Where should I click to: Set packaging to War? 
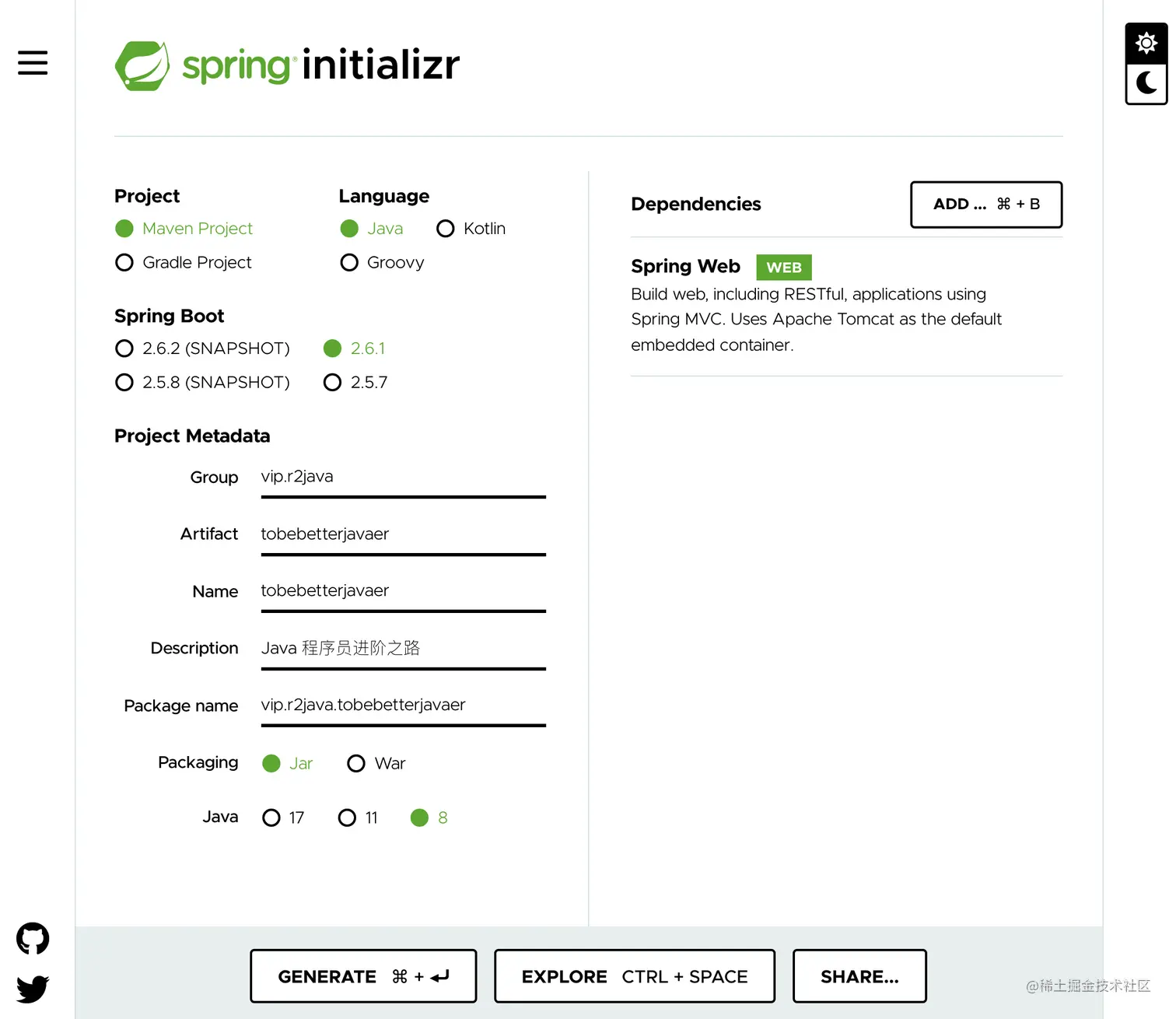[376, 764]
